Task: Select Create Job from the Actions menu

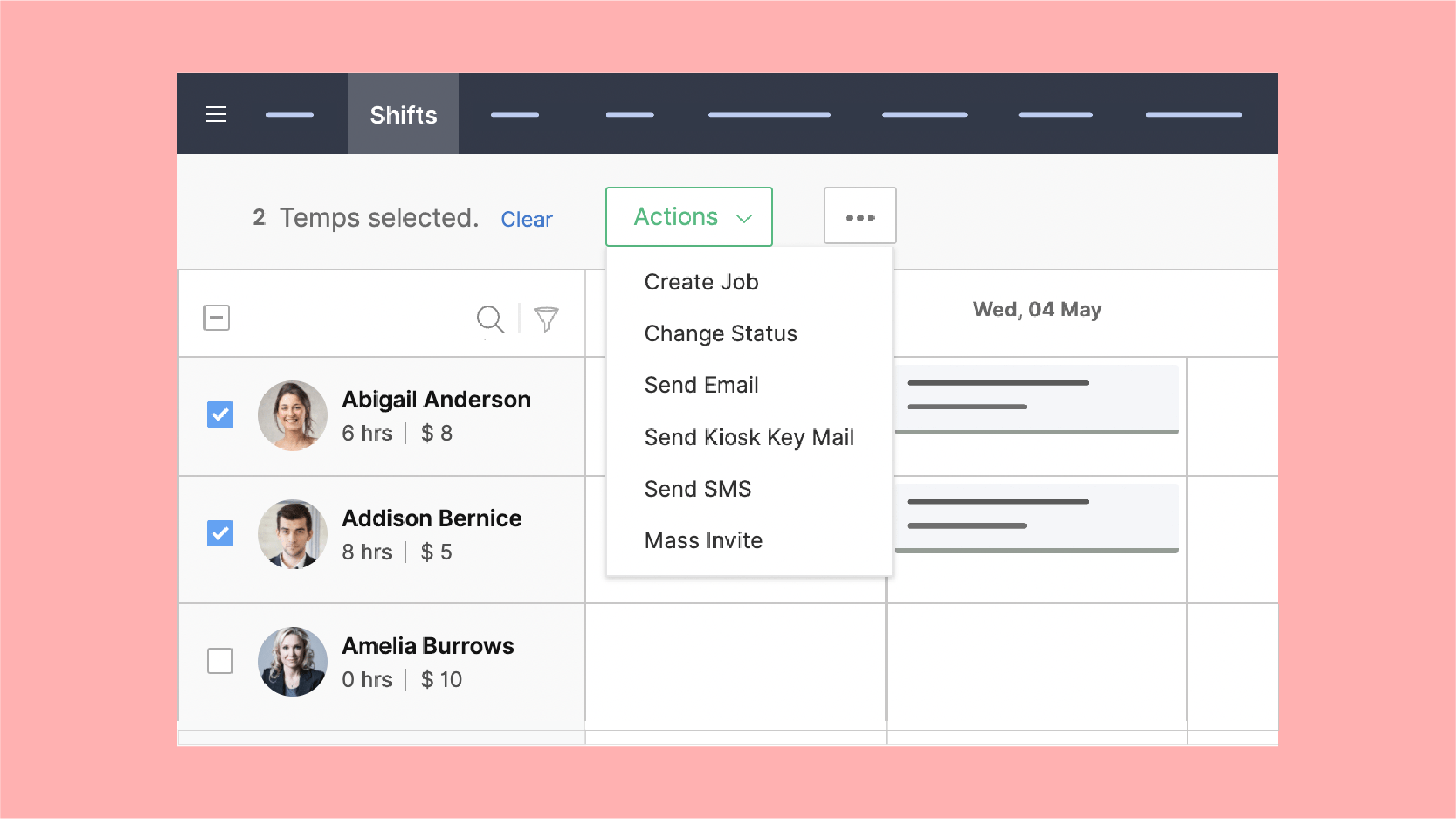Action: 701,281
